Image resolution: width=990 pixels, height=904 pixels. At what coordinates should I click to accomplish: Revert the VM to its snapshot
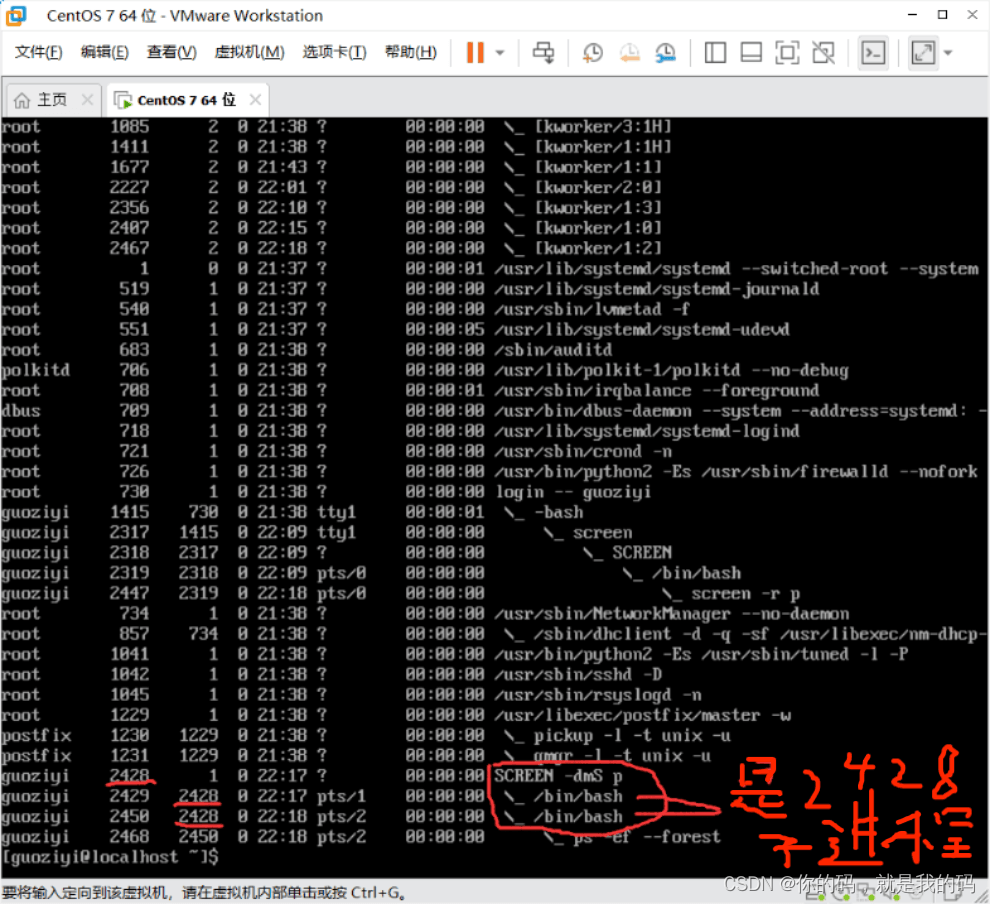pyautogui.click(x=628, y=52)
